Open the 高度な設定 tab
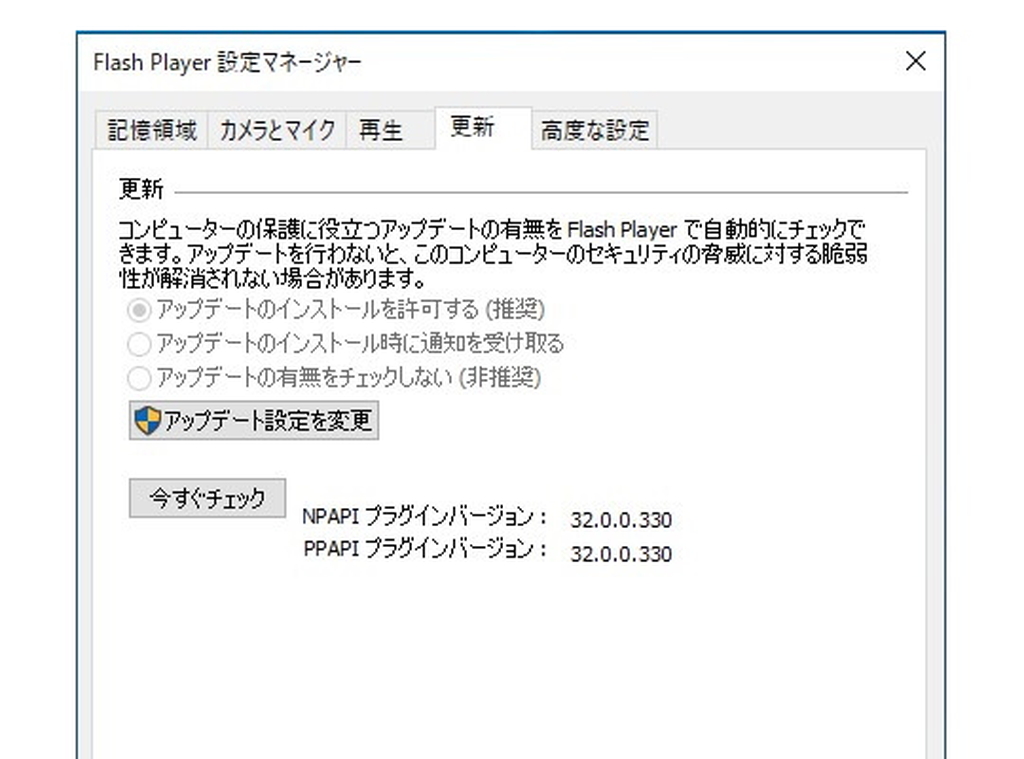1024x759 pixels. point(594,128)
